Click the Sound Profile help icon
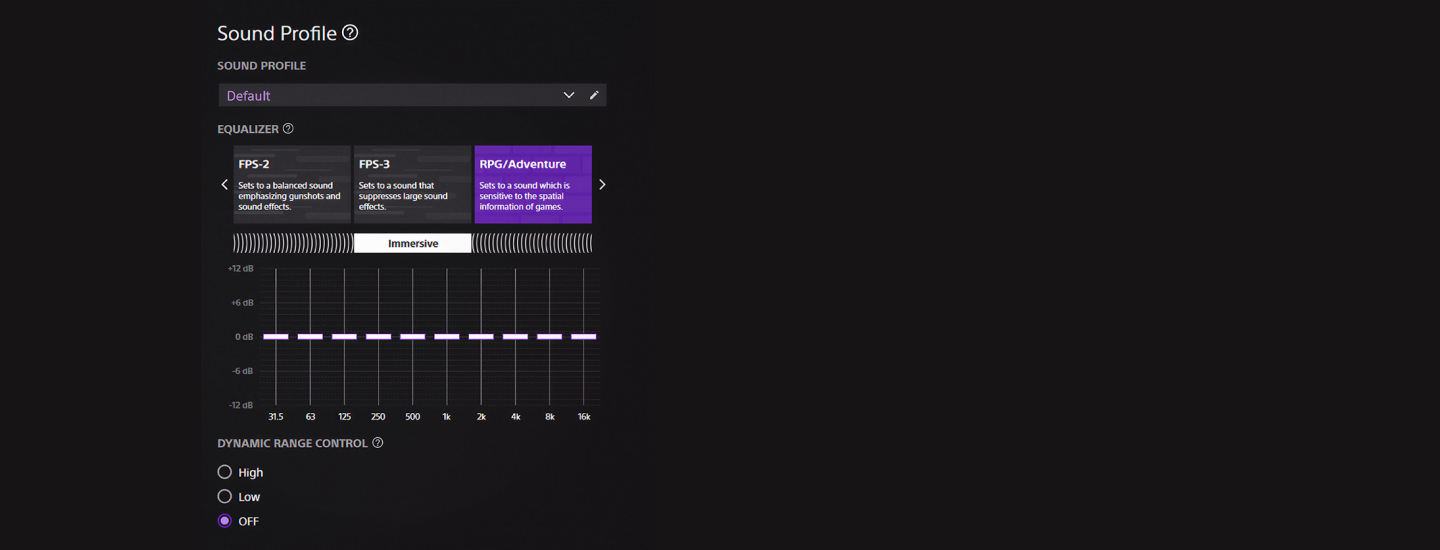 click(350, 33)
